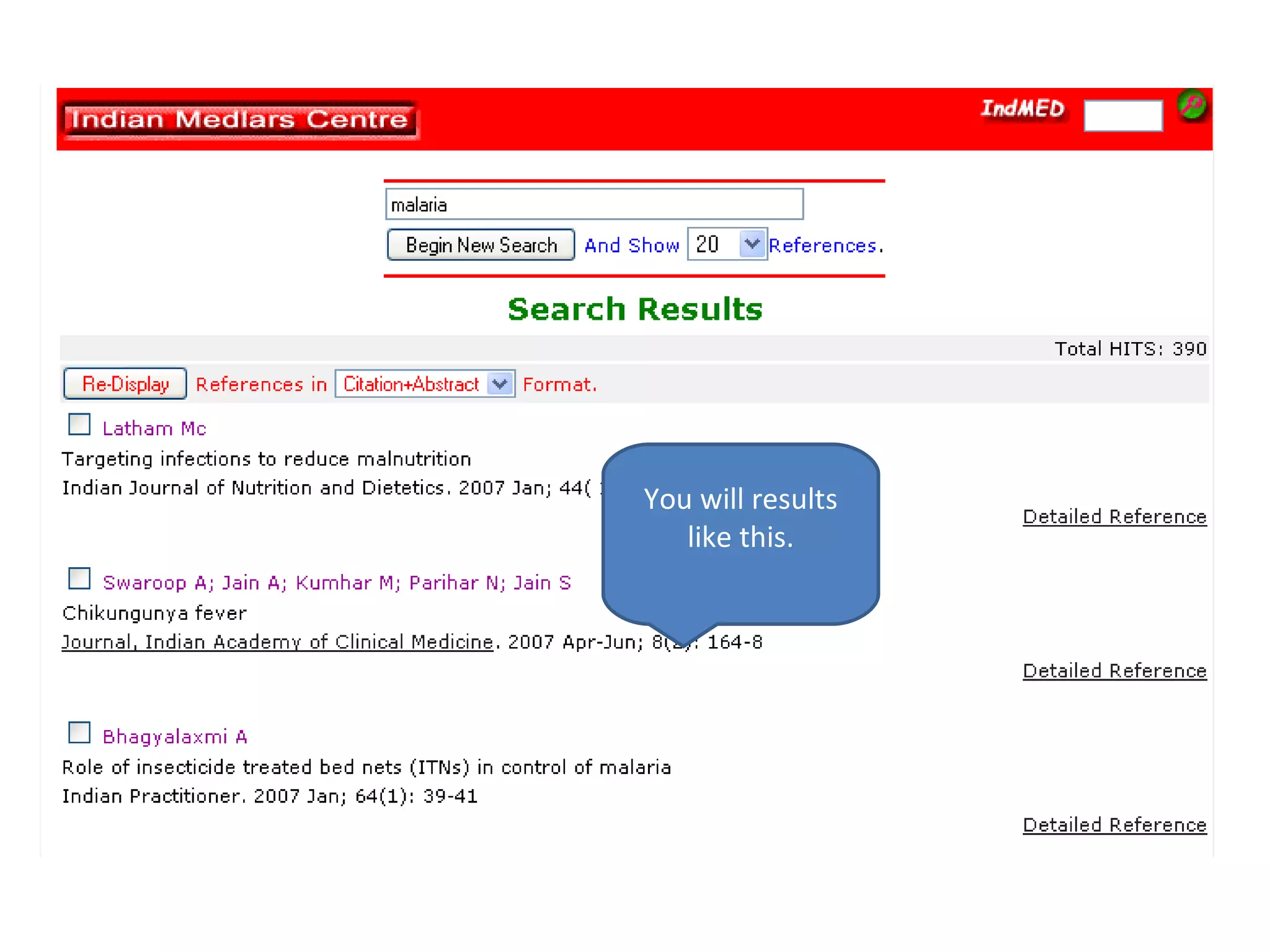Open Detailed Reference for Chikungunya fever article
Viewport: 1270px width, 952px height.
point(1114,671)
